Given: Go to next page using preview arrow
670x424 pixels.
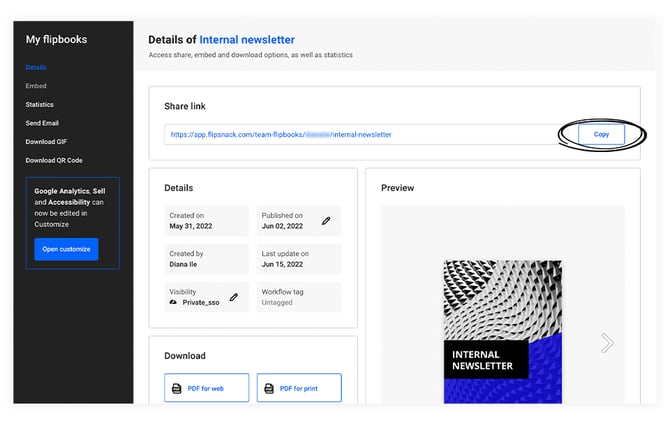Looking at the screenshot, I should [x=606, y=343].
